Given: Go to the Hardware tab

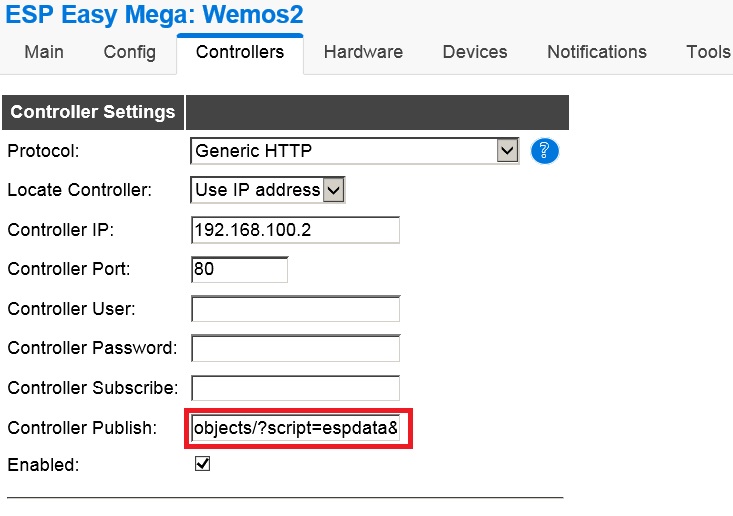Looking at the screenshot, I should click(363, 52).
